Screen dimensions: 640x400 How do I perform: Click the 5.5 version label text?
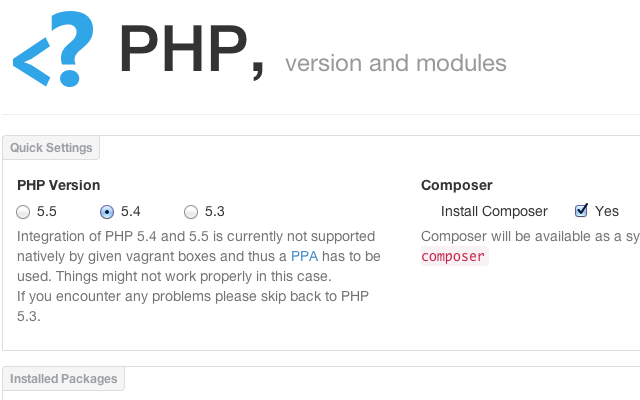tap(47, 211)
